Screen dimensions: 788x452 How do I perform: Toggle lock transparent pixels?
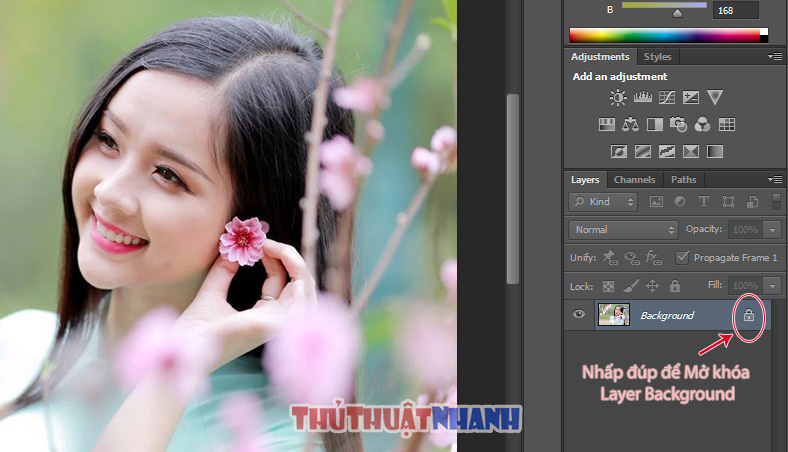point(608,287)
